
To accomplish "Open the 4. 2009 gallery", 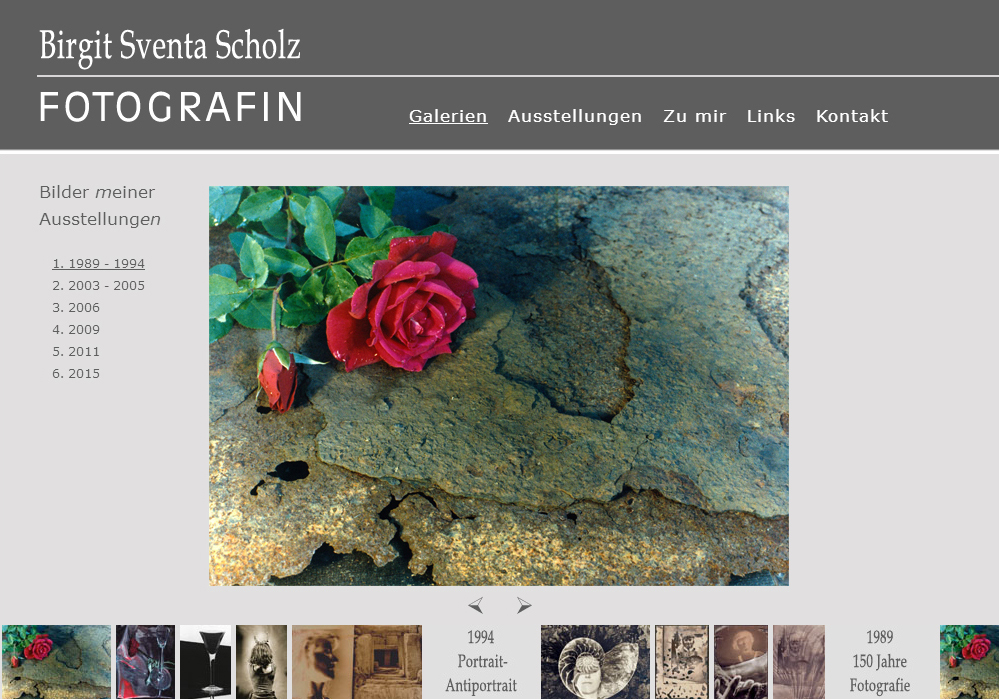I will click(76, 329).
